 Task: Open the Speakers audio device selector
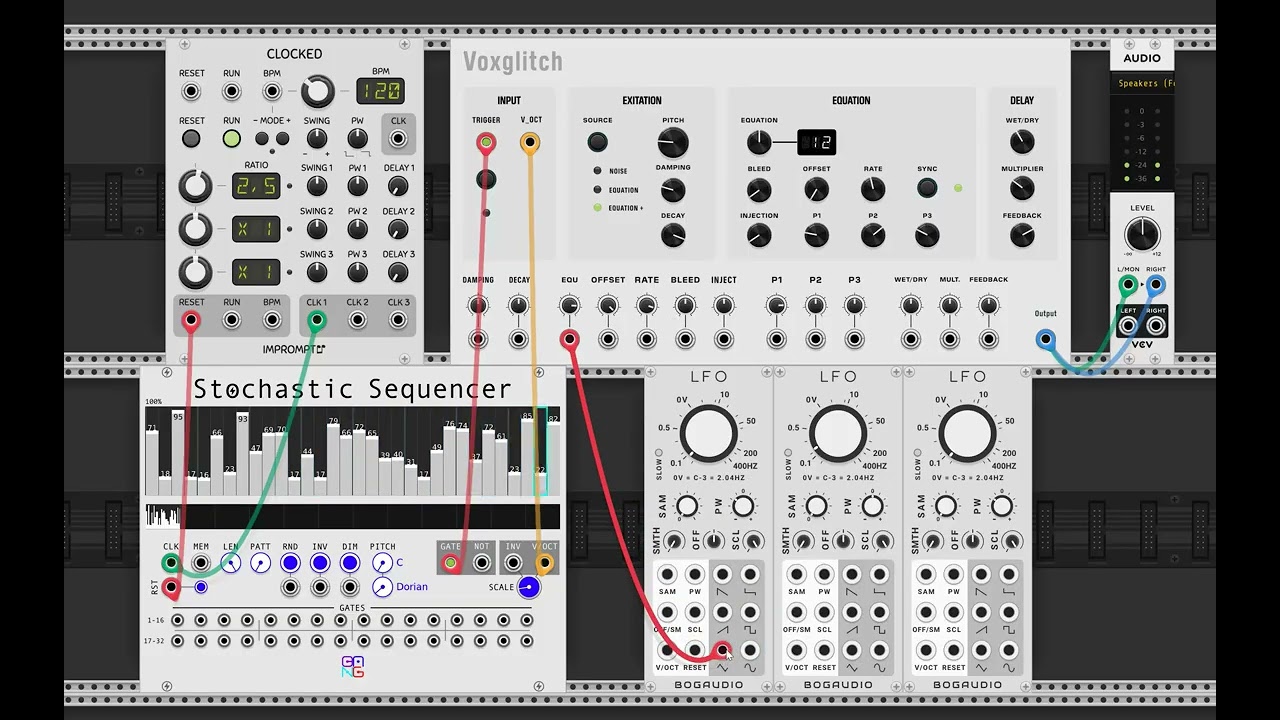pos(1142,84)
